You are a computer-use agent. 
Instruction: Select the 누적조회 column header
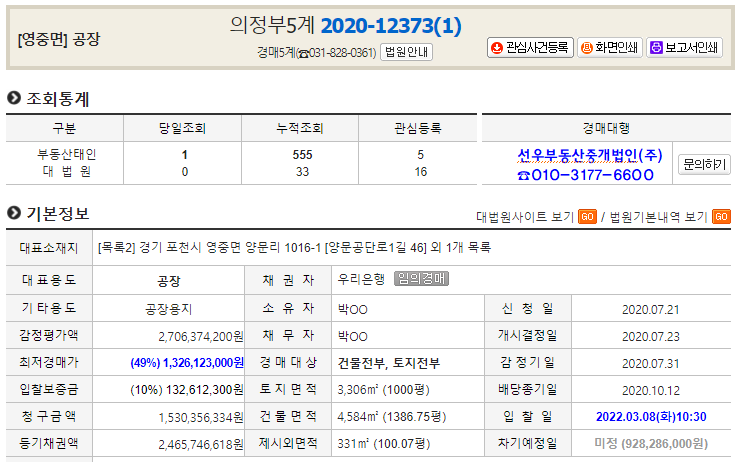(300, 128)
